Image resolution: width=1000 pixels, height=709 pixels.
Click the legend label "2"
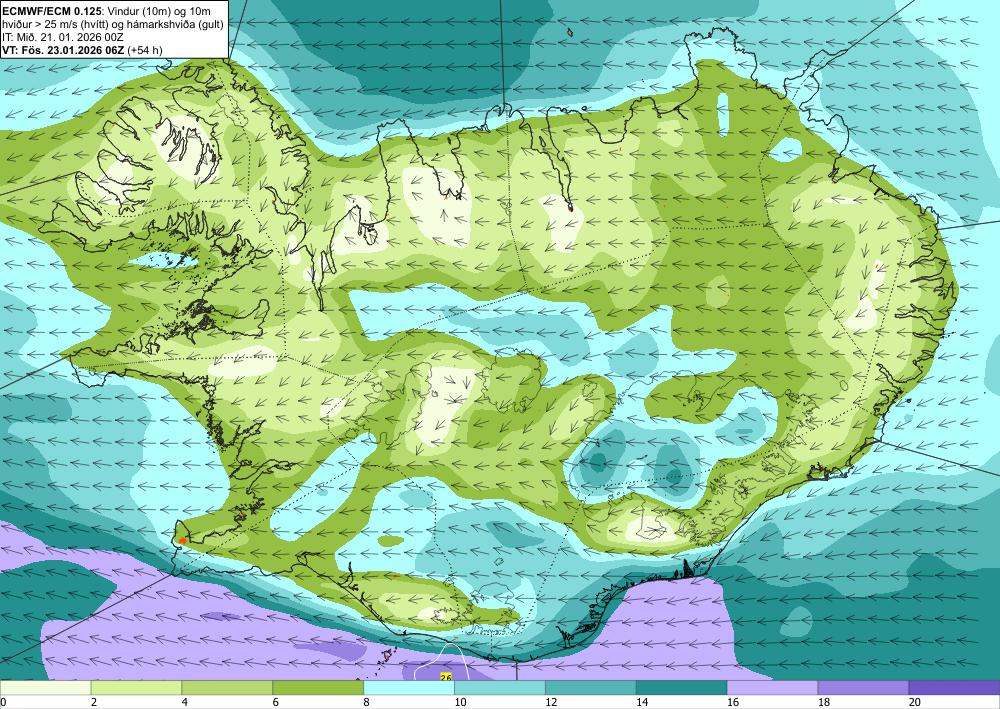94,702
